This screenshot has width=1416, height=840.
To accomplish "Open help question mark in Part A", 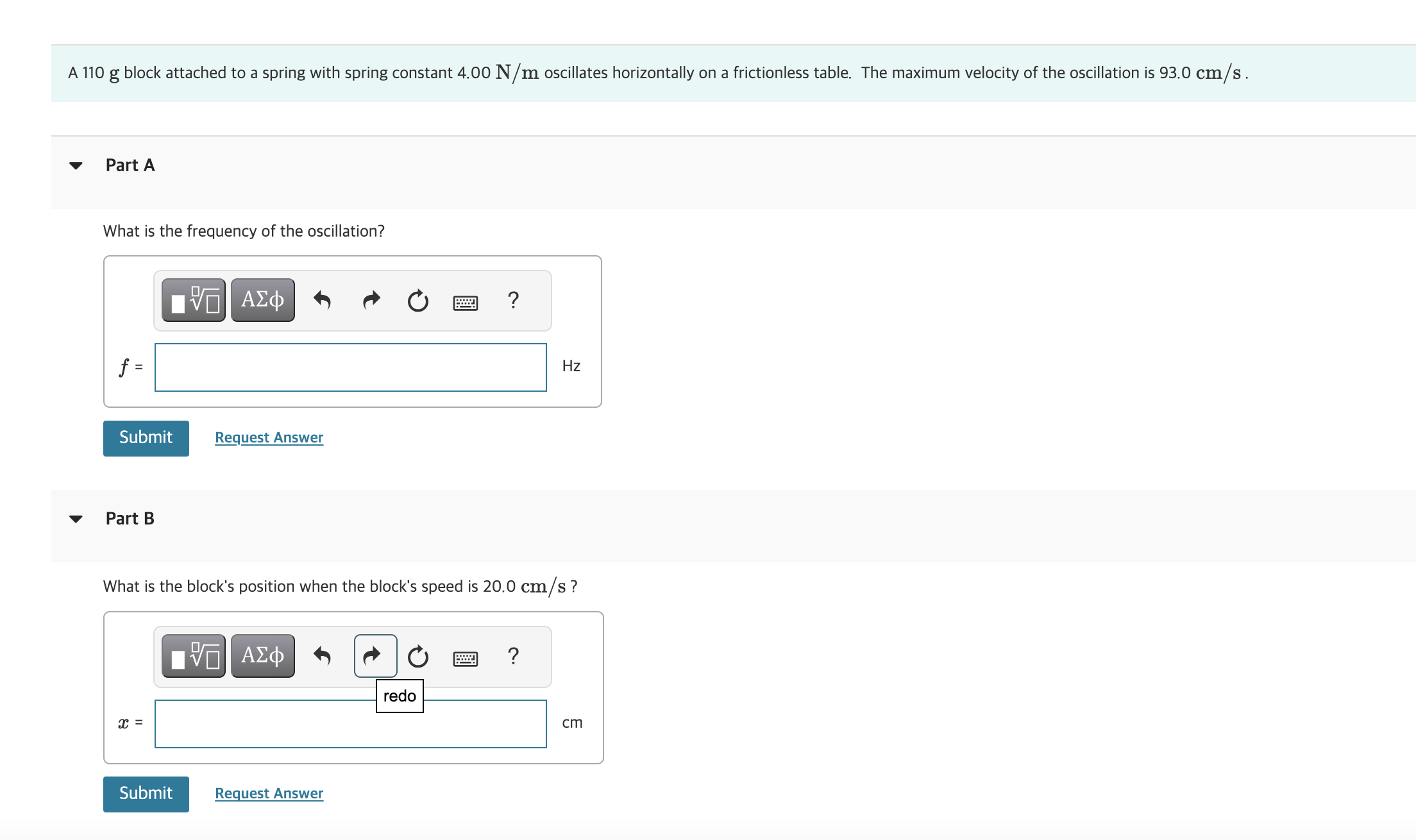I will coord(513,300).
